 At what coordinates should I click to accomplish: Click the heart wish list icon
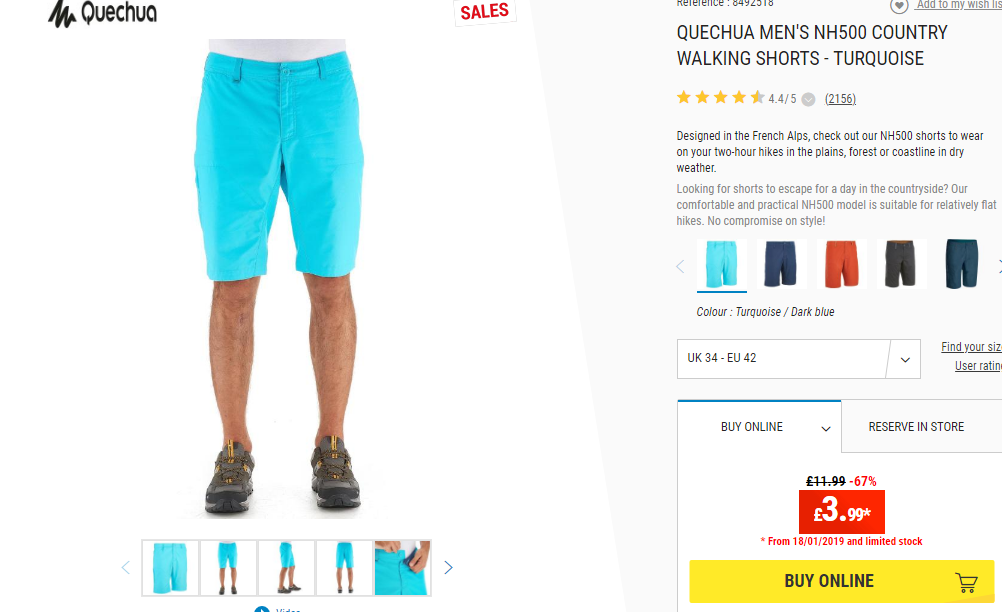point(898,6)
